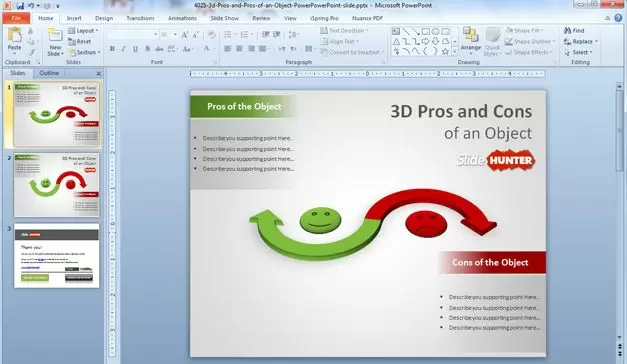
Task: Select the third slide thumbnail
Action: point(57,256)
